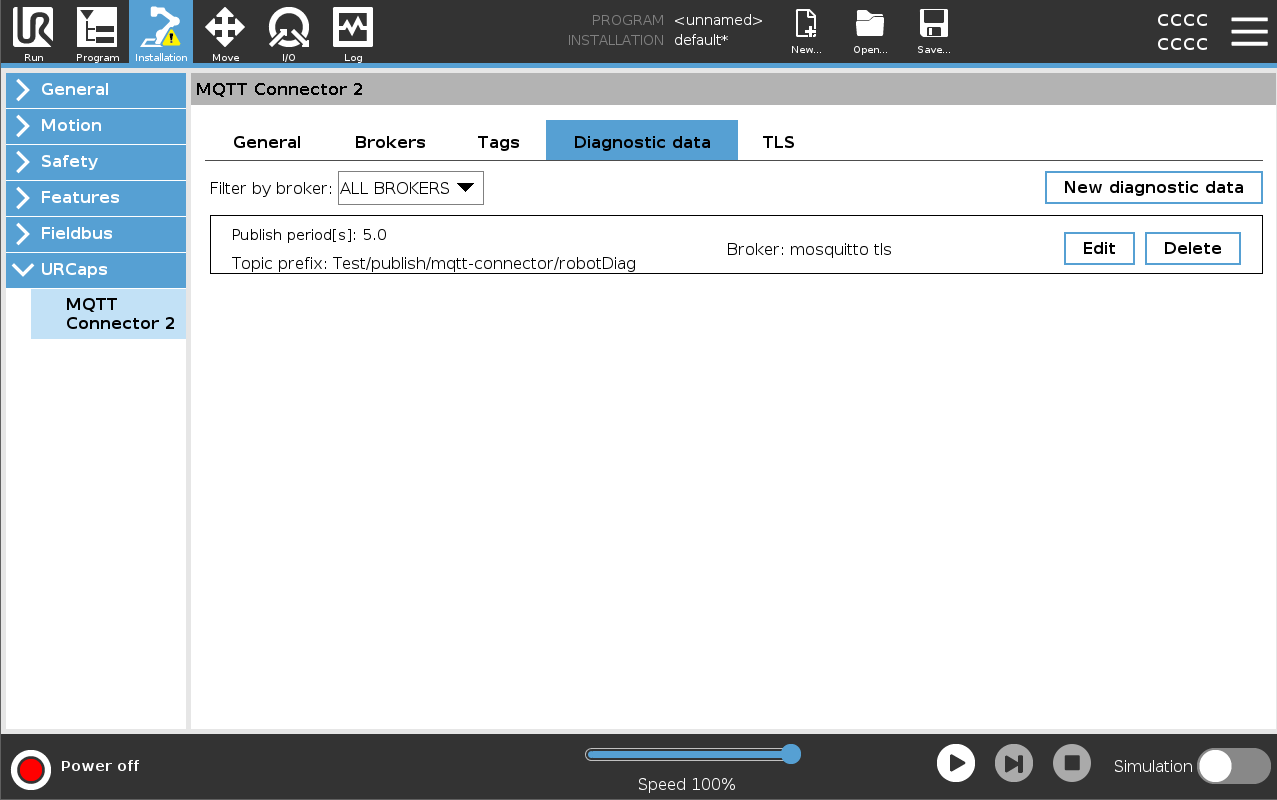Open the Run screen icon

coord(33,32)
